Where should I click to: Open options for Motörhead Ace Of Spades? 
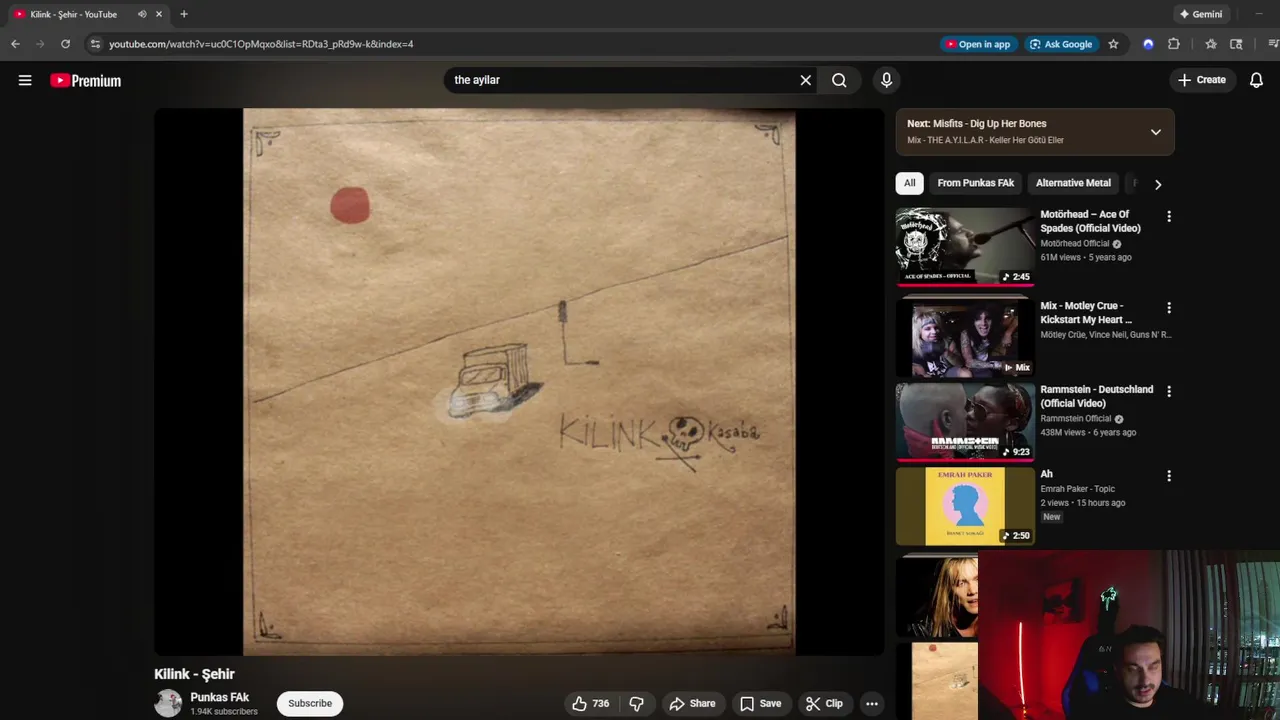pyautogui.click(x=1168, y=216)
